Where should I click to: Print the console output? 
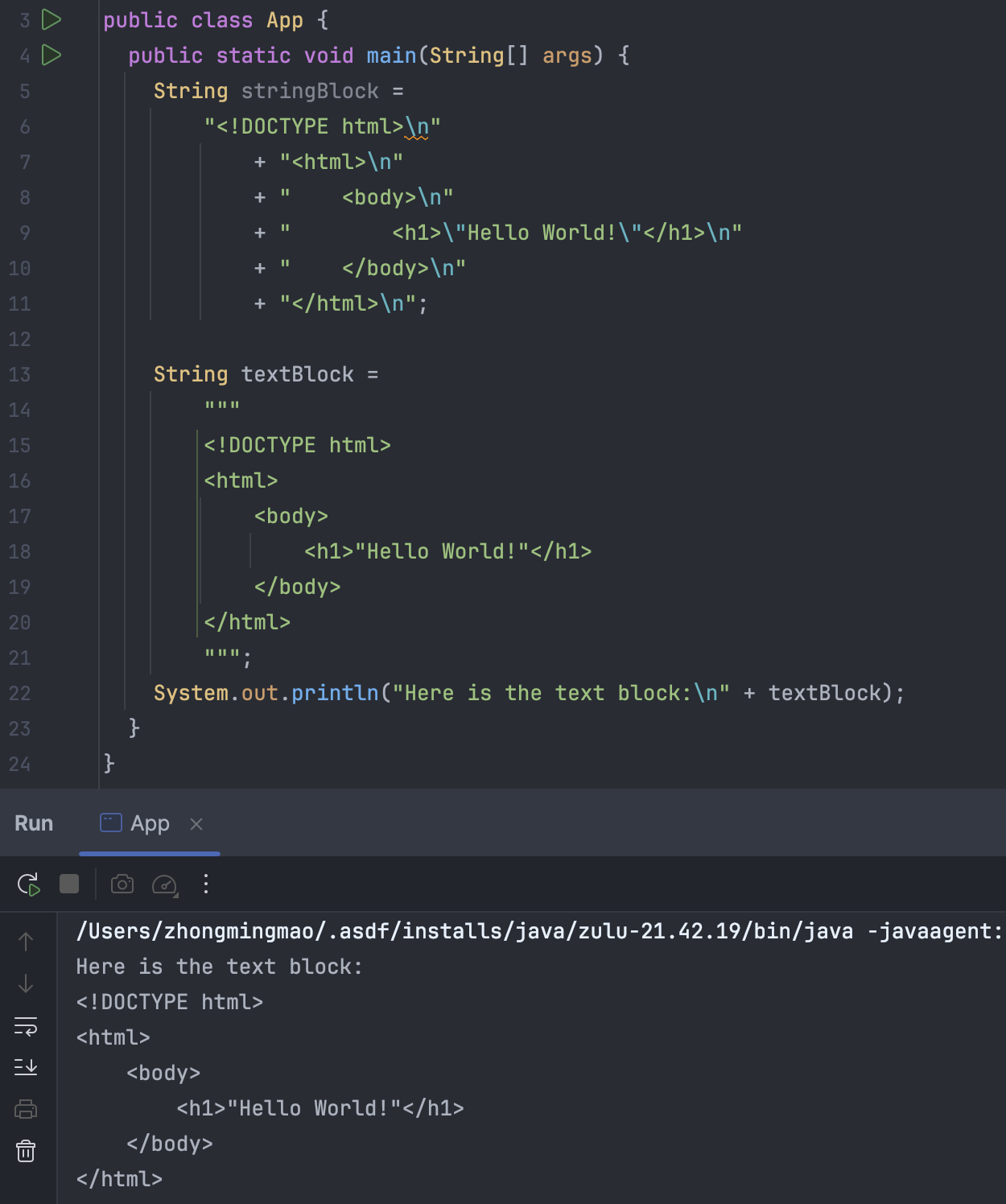pos(26,1109)
